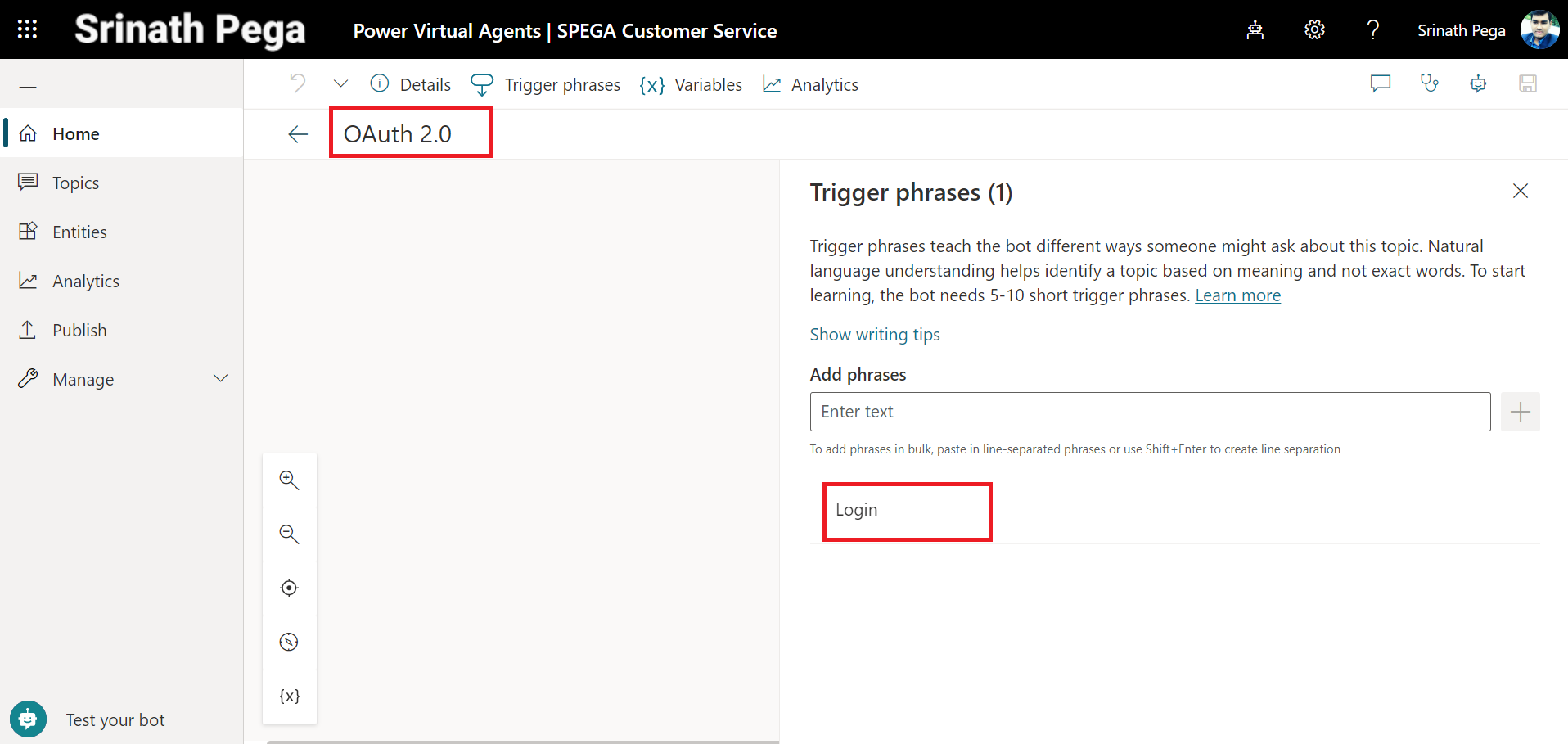Image resolution: width=1568 pixels, height=744 pixels.
Task: Open the variables {x} canvas icon
Action: [289, 696]
